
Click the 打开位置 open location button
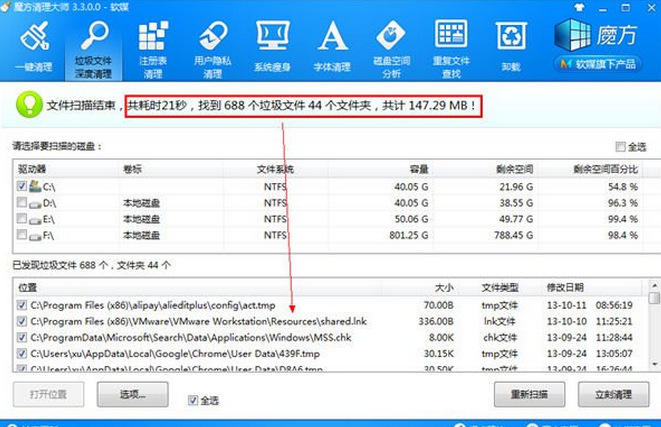[48, 395]
